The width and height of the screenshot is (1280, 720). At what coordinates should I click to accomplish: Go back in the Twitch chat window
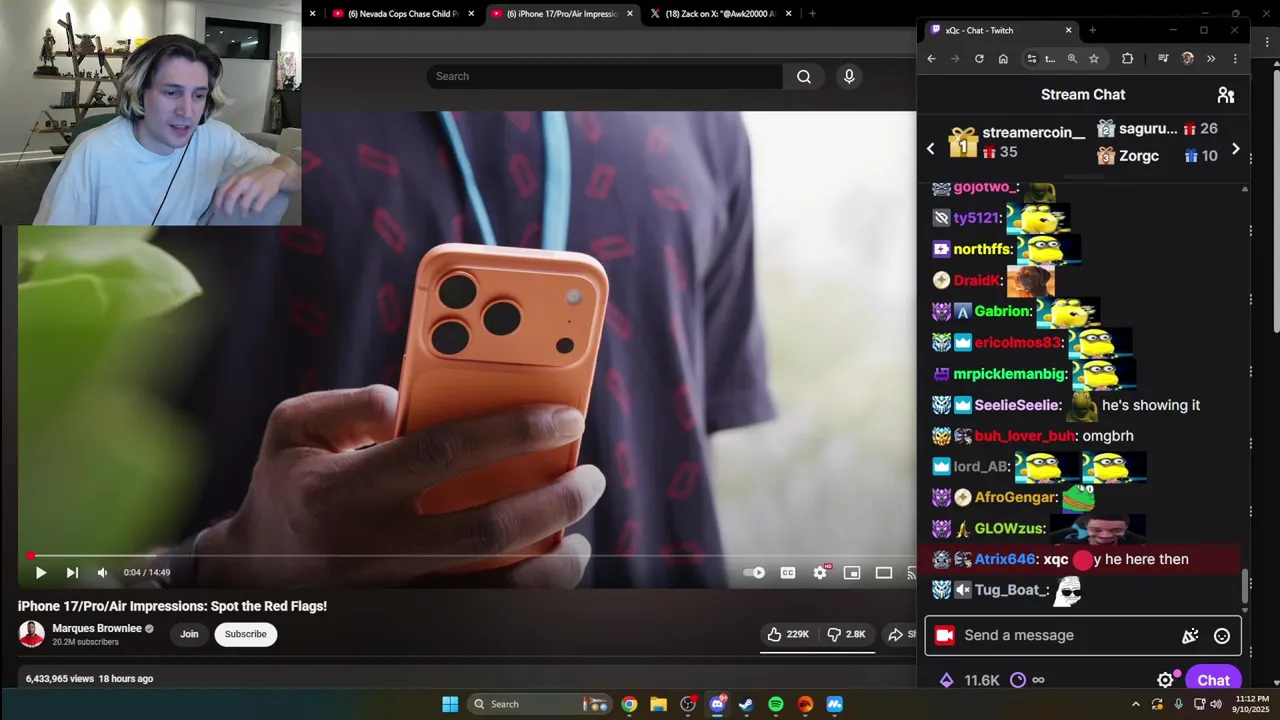pyautogui.click(x=931, y=59)
